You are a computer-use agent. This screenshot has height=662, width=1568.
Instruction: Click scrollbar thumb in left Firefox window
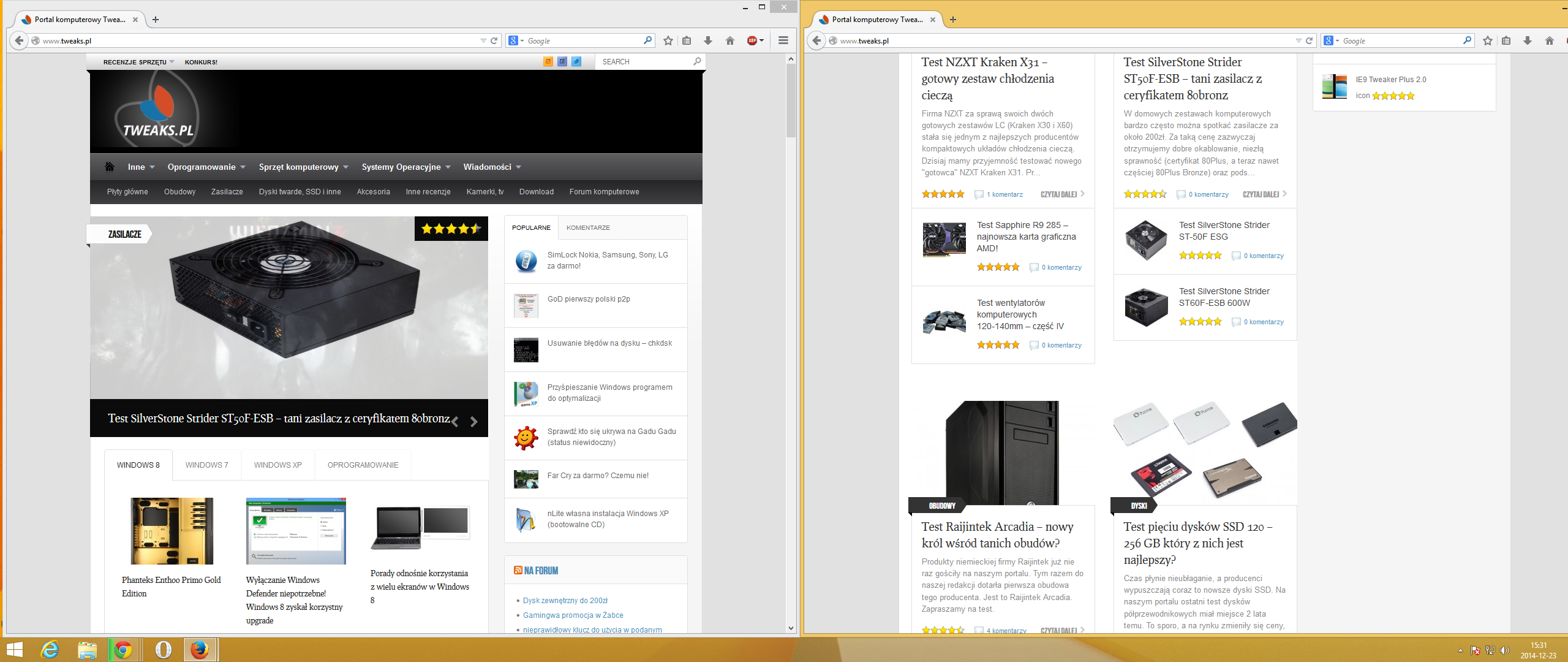[791, 101]
